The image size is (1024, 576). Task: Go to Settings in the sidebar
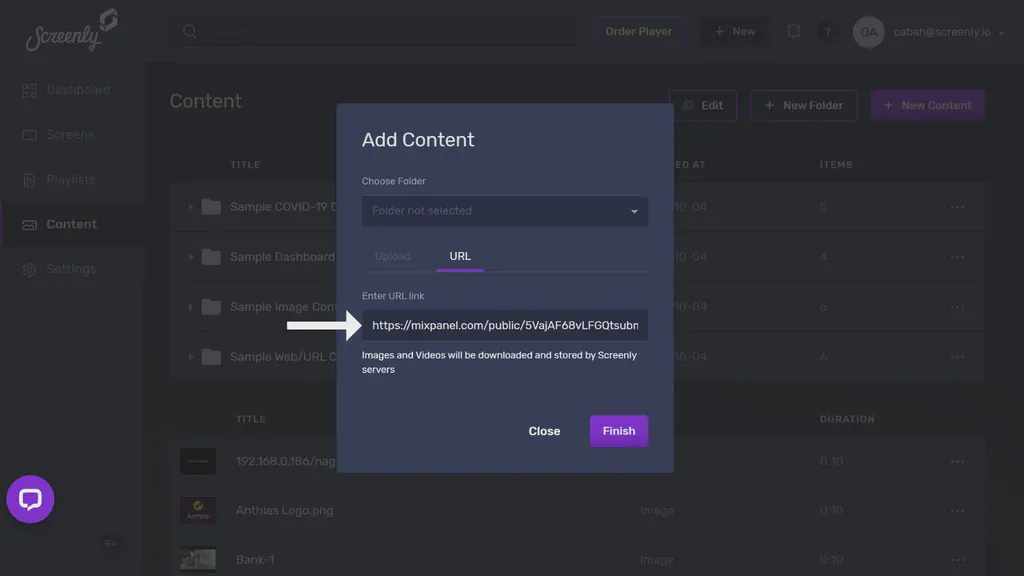tap(74, 268)
